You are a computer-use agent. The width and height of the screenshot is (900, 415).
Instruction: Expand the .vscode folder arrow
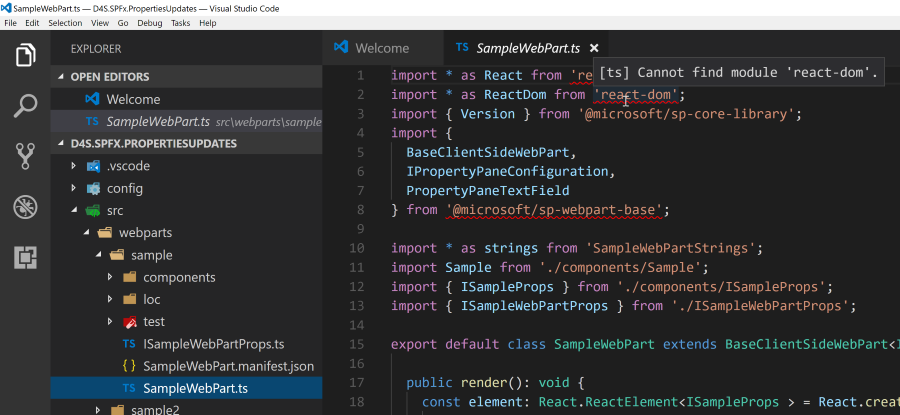tap(73, 166)
